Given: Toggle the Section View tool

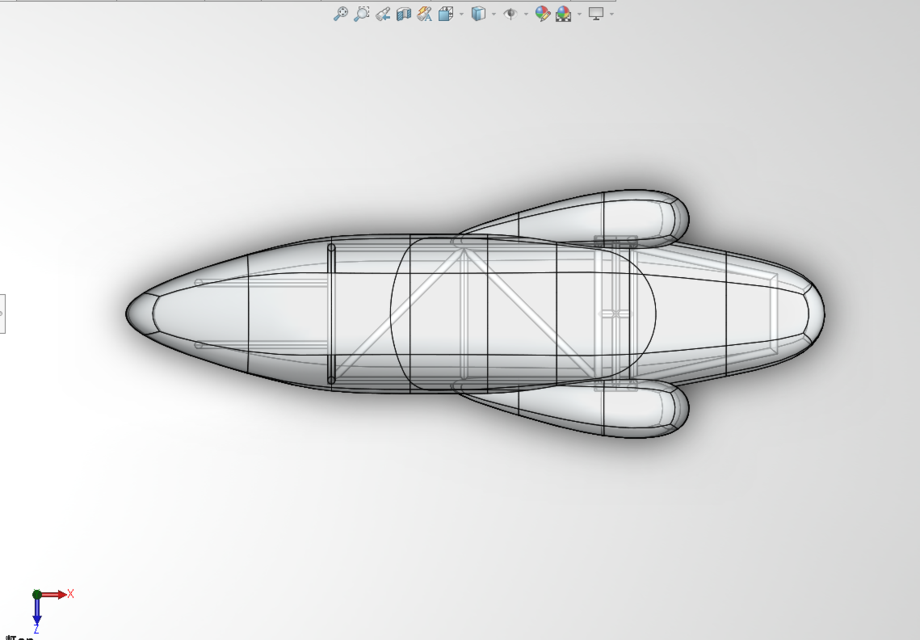Looking at the screenshot, I should 404,14.
